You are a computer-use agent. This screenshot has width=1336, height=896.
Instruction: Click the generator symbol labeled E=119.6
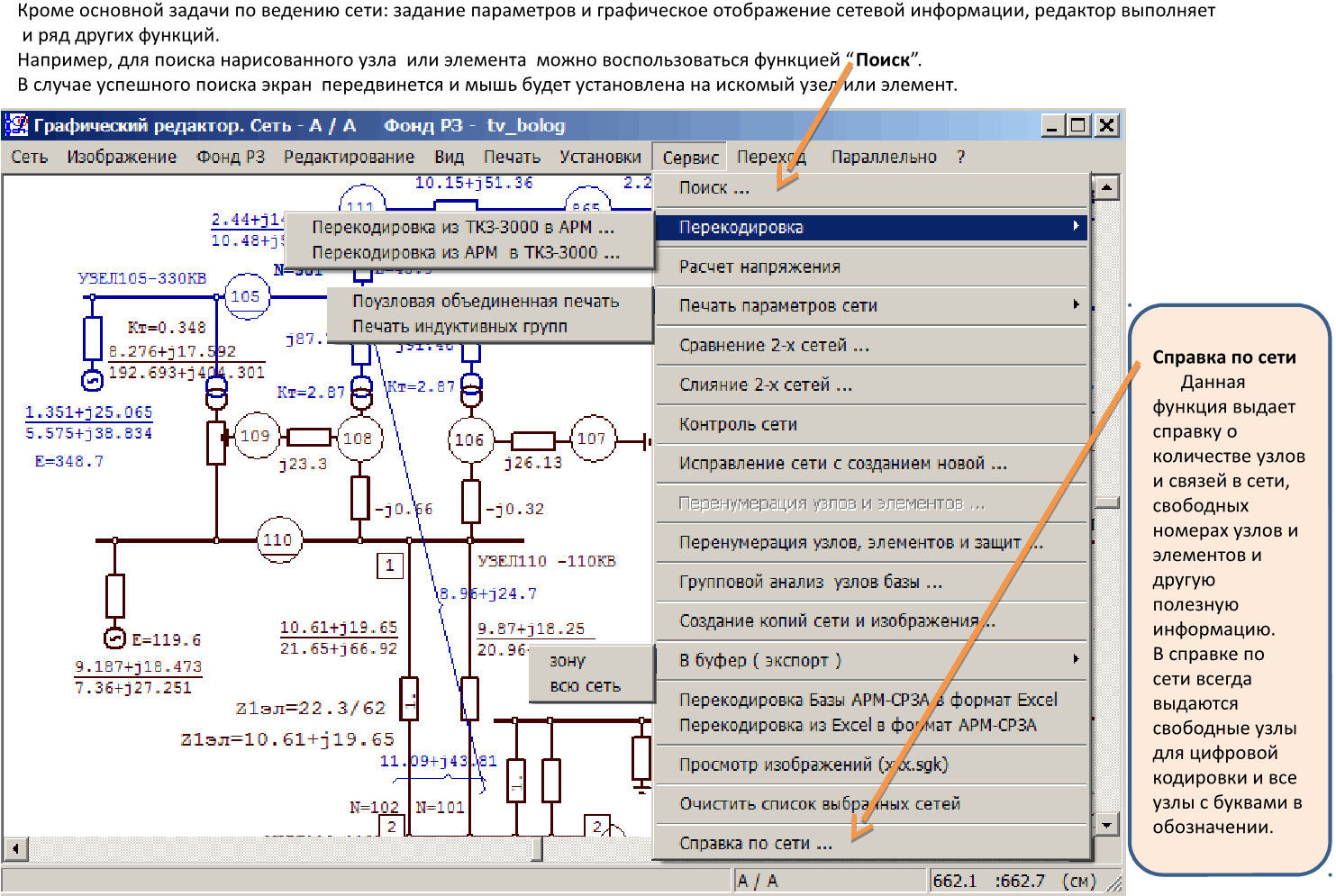114,638
